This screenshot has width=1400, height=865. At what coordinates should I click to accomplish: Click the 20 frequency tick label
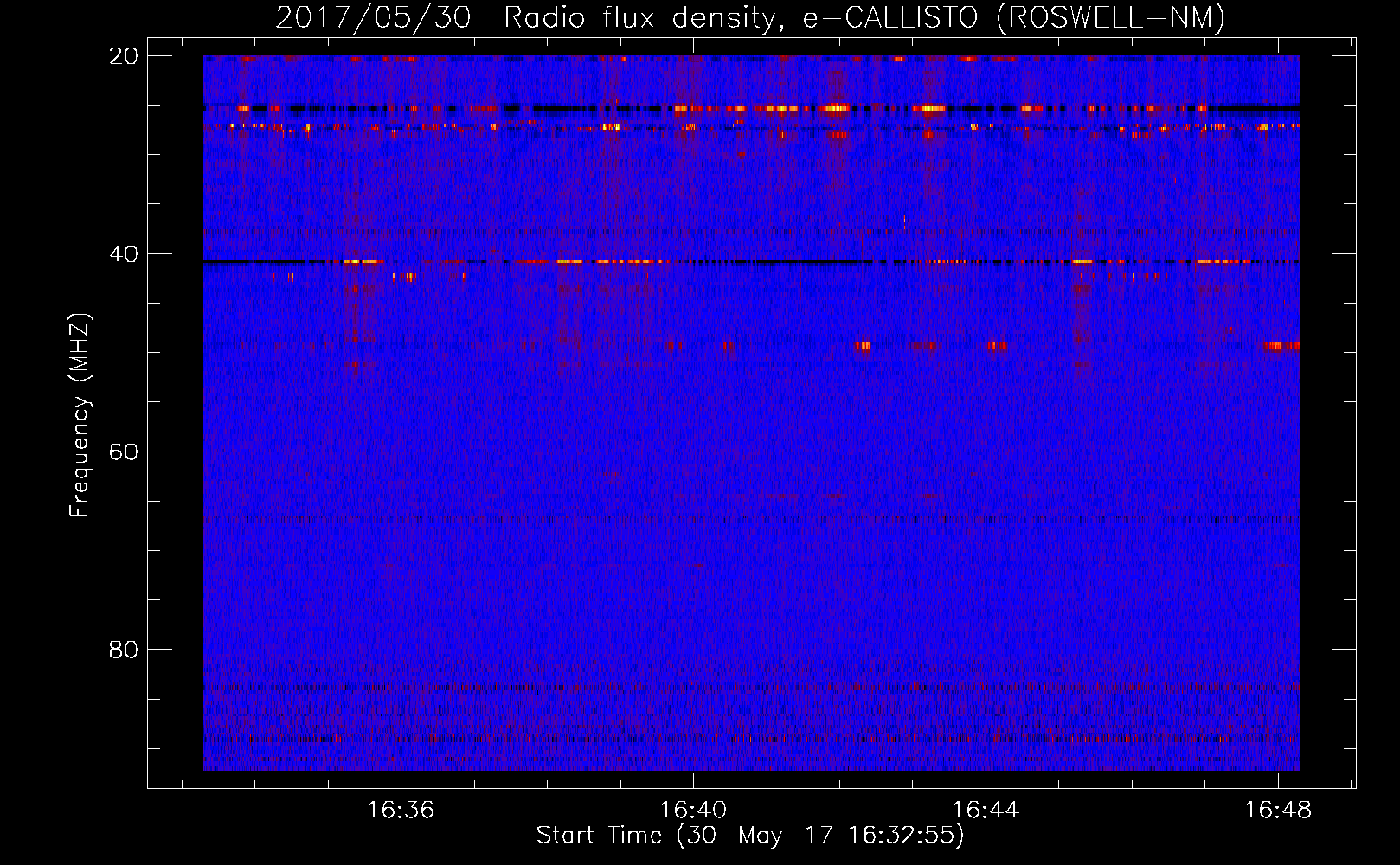click(124, 56)
